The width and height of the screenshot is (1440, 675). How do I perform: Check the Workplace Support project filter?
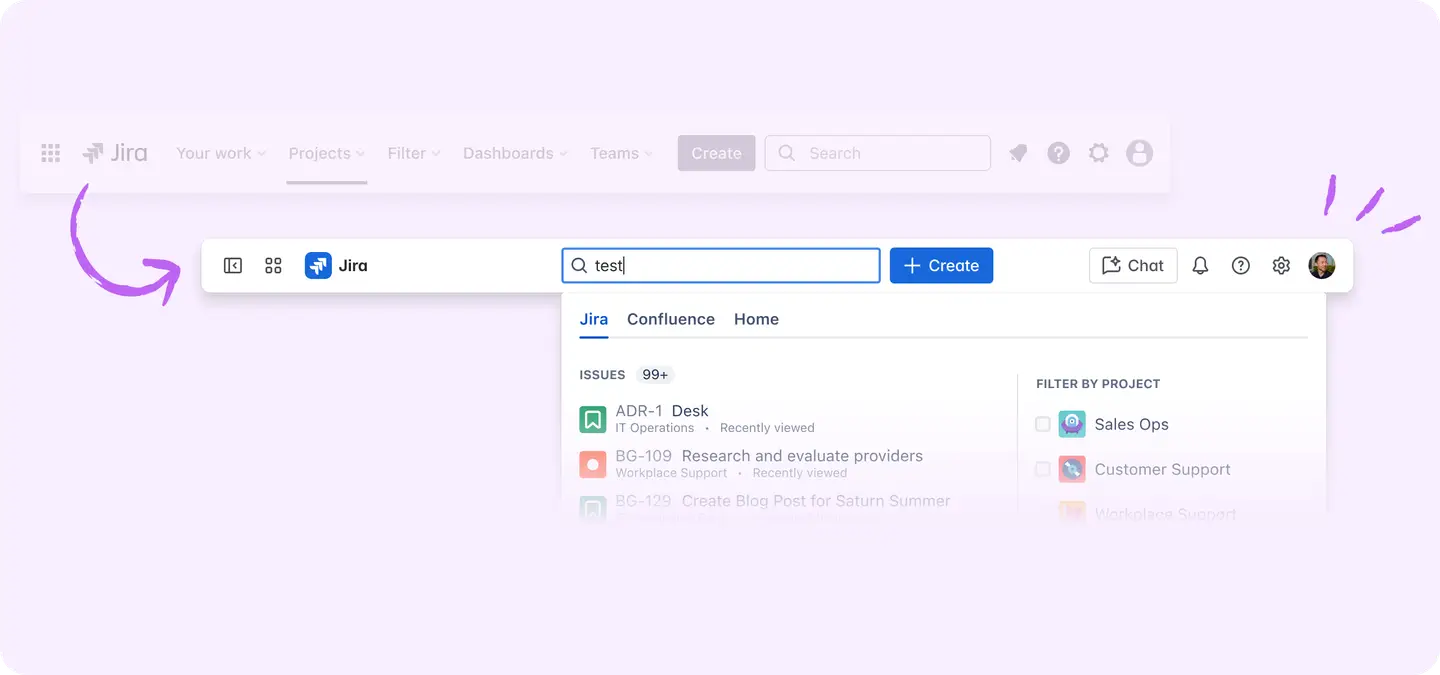(1042, 512)
